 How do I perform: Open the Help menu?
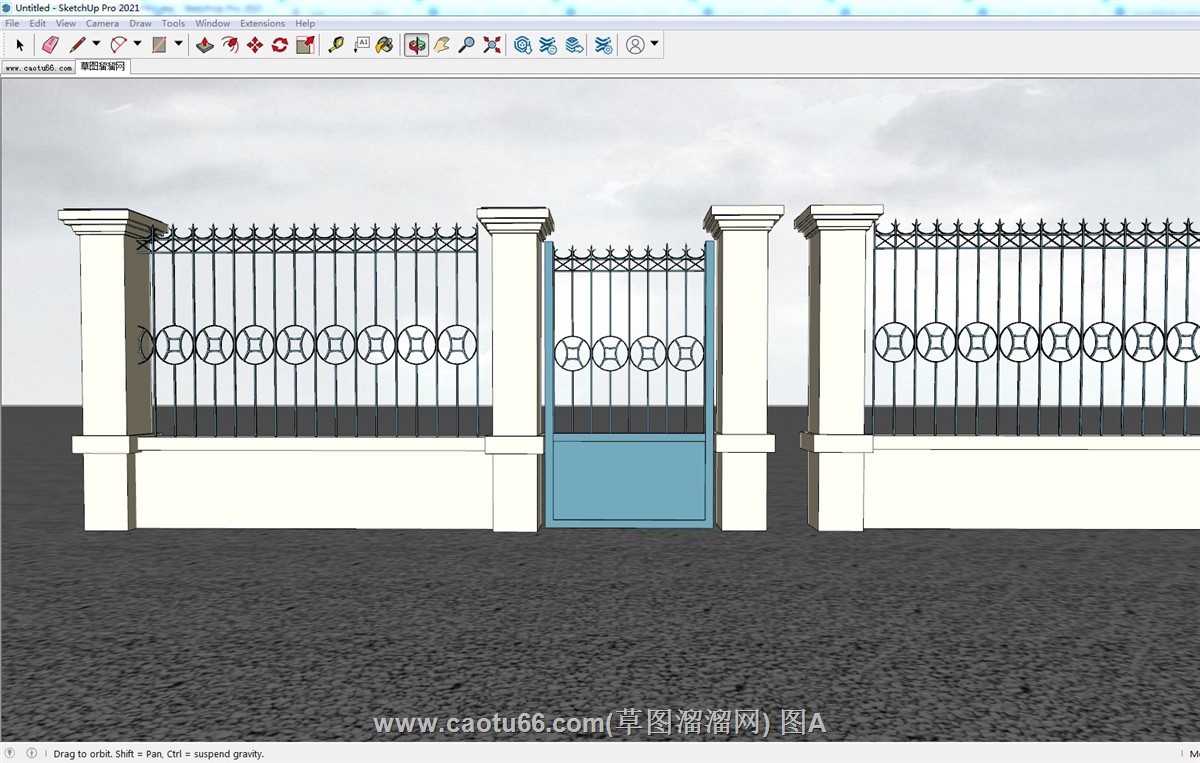[305, 23]
